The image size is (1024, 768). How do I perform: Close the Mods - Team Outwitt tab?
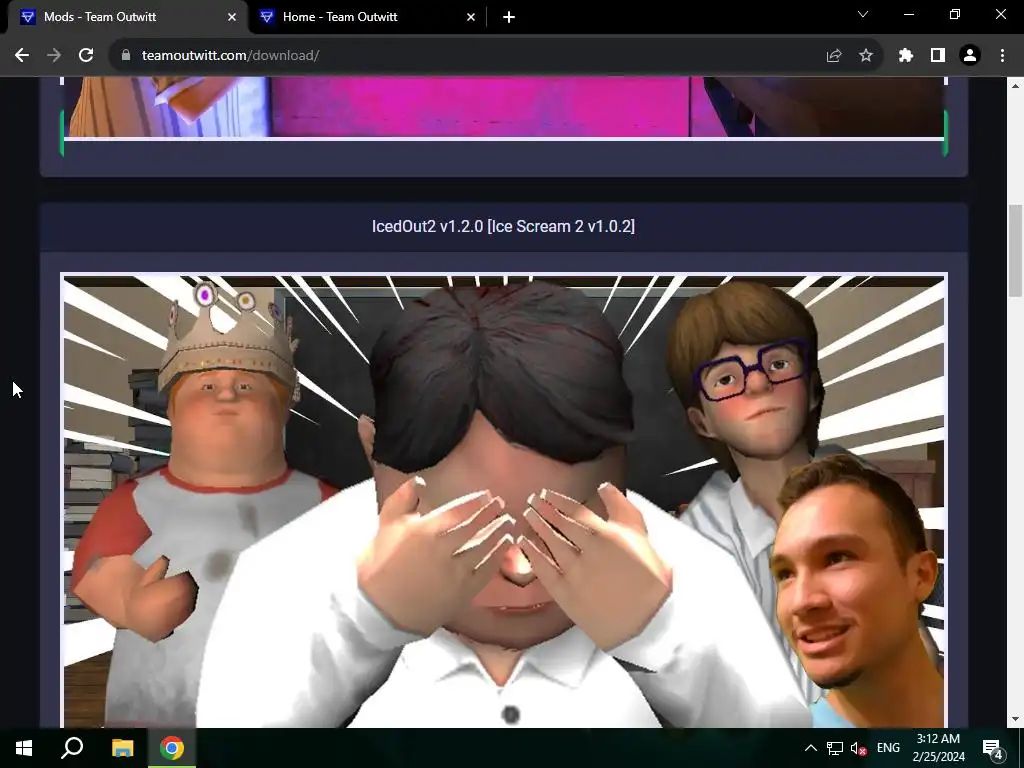pos(232,17)
